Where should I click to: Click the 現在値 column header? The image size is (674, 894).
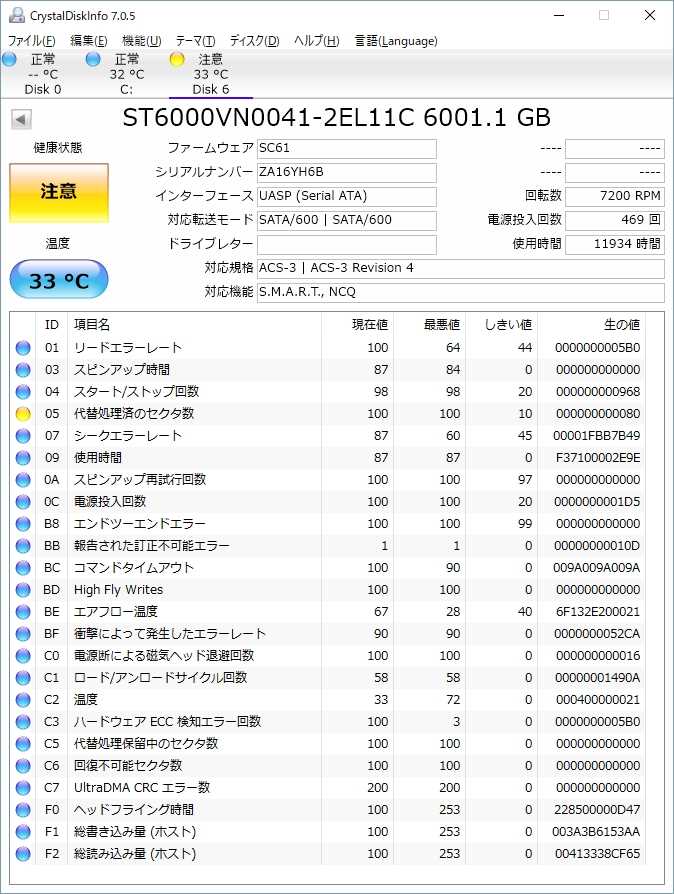(x=370, y=325)
